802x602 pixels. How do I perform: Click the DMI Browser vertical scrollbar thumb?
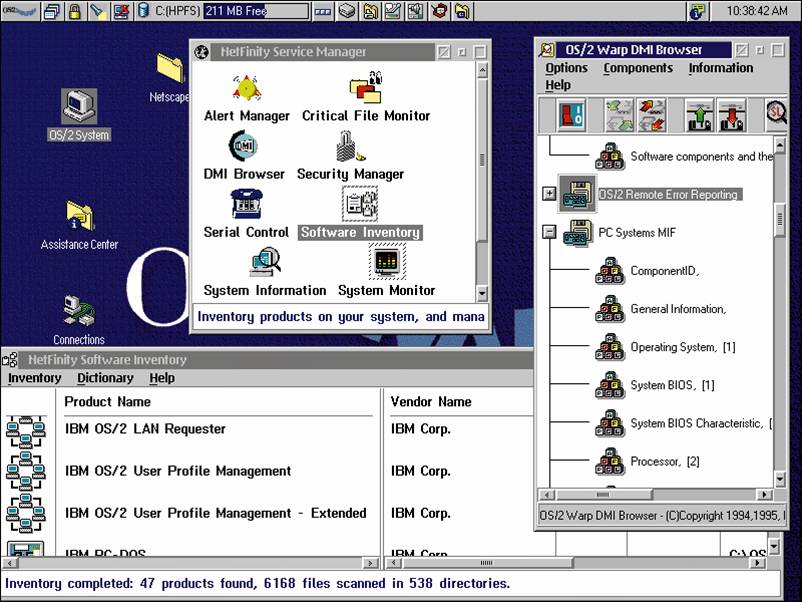point(780,219)
